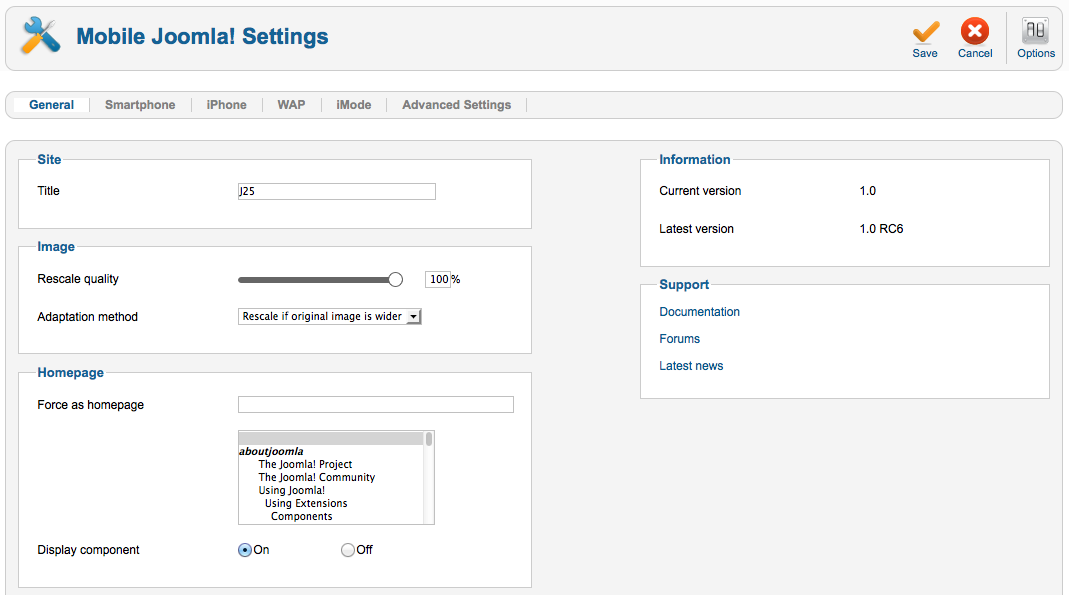Focus the site Title input field
The width and height of the screenshot is (1069, 595).
tap(337, 192)
